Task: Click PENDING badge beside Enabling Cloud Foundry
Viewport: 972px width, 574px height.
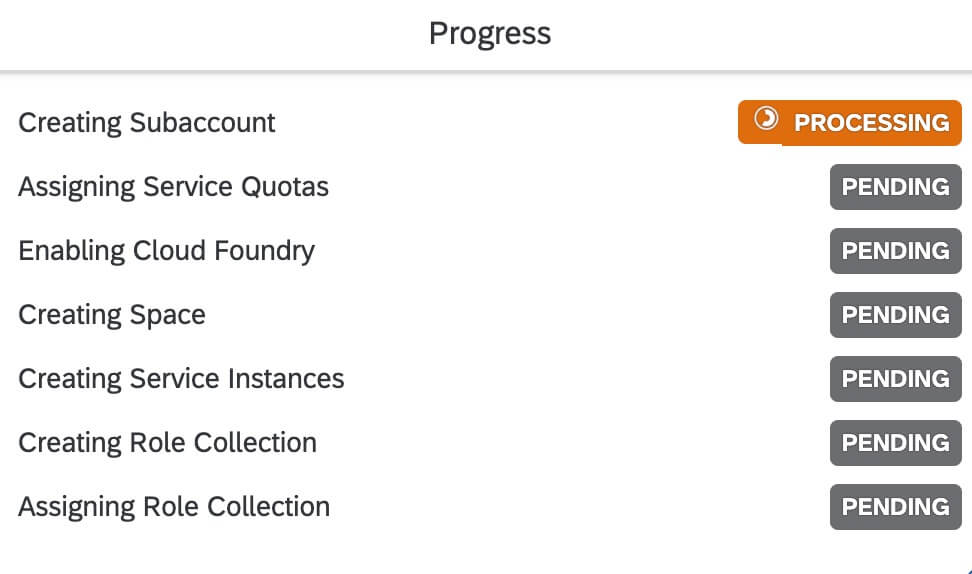Action: (896, 251)
